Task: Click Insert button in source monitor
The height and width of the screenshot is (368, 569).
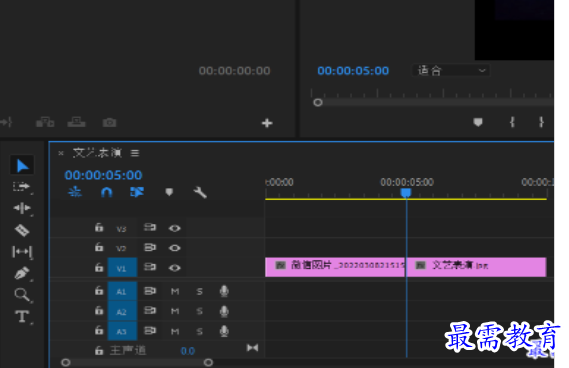Action: 45,122
